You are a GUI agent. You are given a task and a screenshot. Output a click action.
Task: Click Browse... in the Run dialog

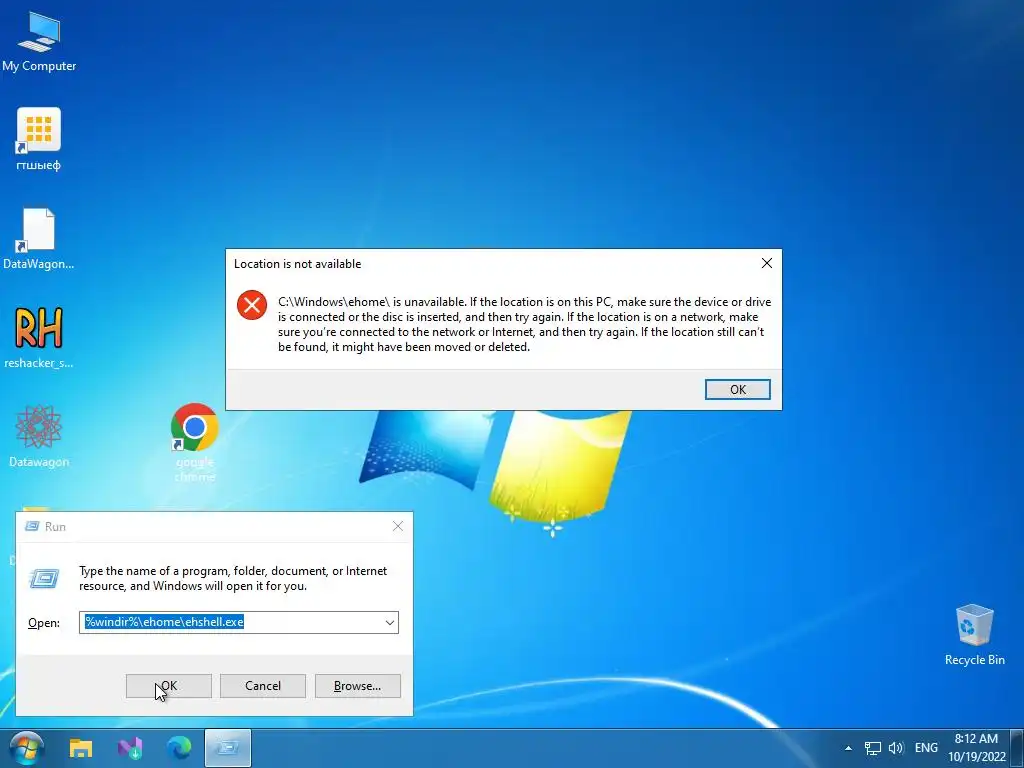point(357,686)
